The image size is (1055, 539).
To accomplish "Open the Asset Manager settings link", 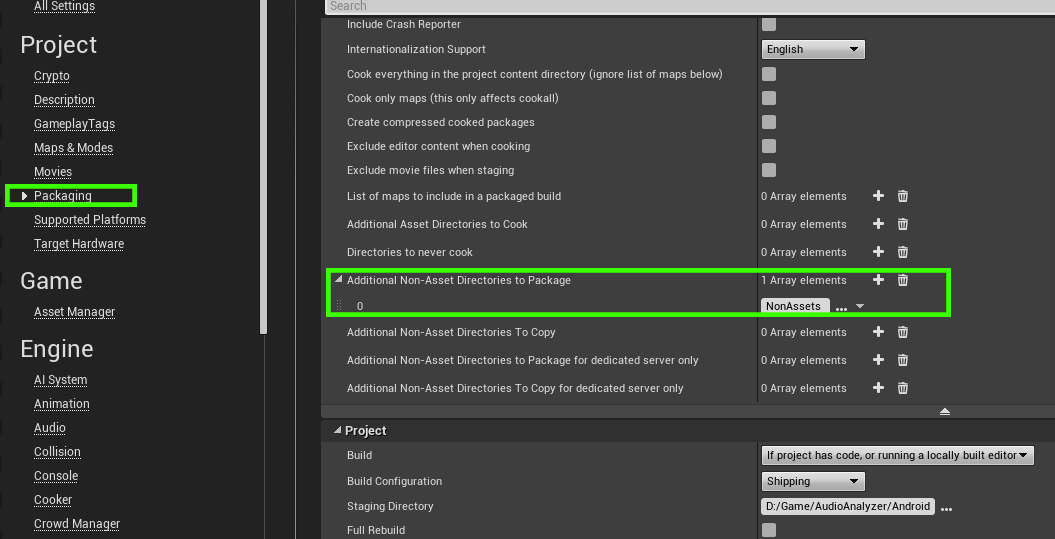I will point(74,312).
